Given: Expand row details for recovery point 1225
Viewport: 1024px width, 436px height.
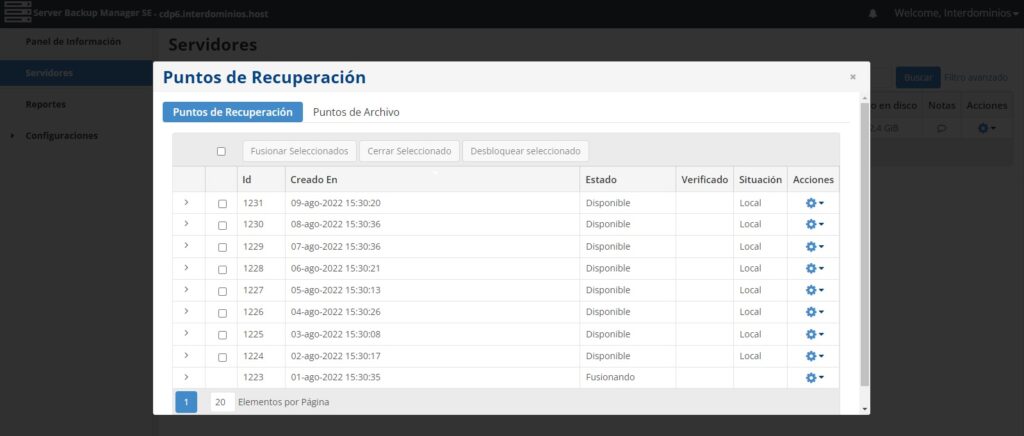Looking at the screenshot, I should click(186, 334).
